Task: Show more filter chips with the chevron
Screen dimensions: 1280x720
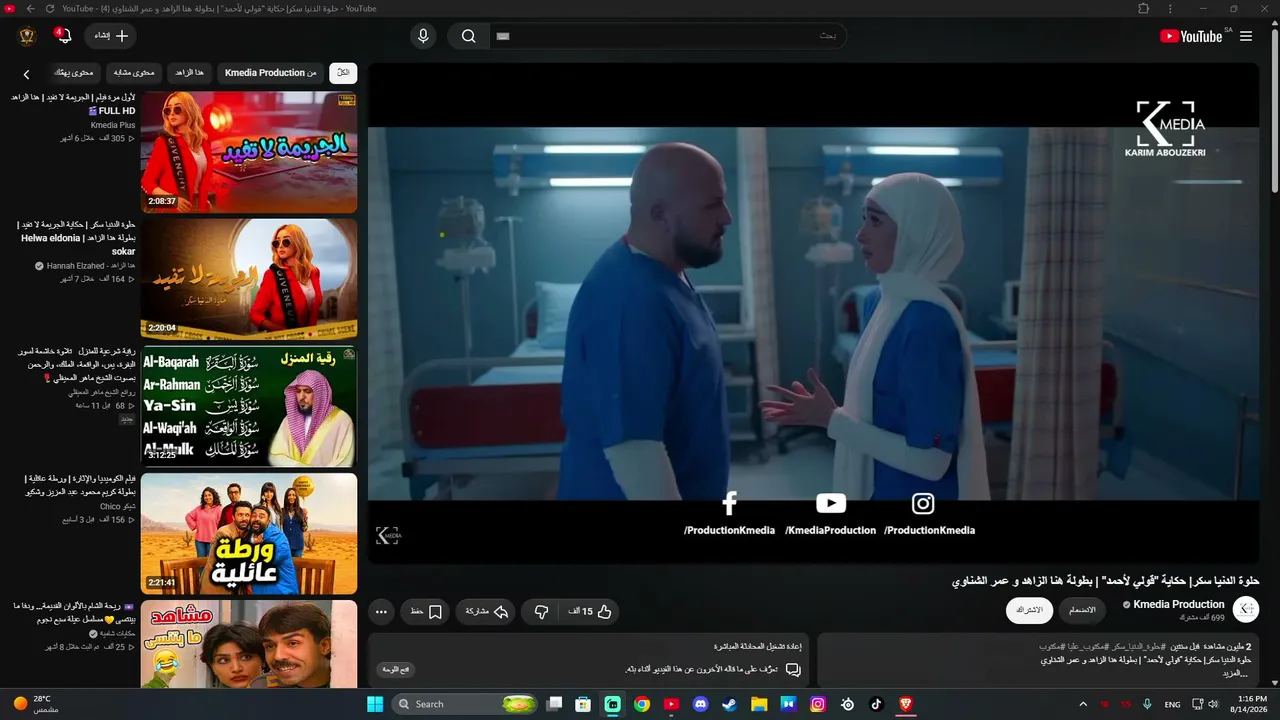Action: [x=27, y=74]
